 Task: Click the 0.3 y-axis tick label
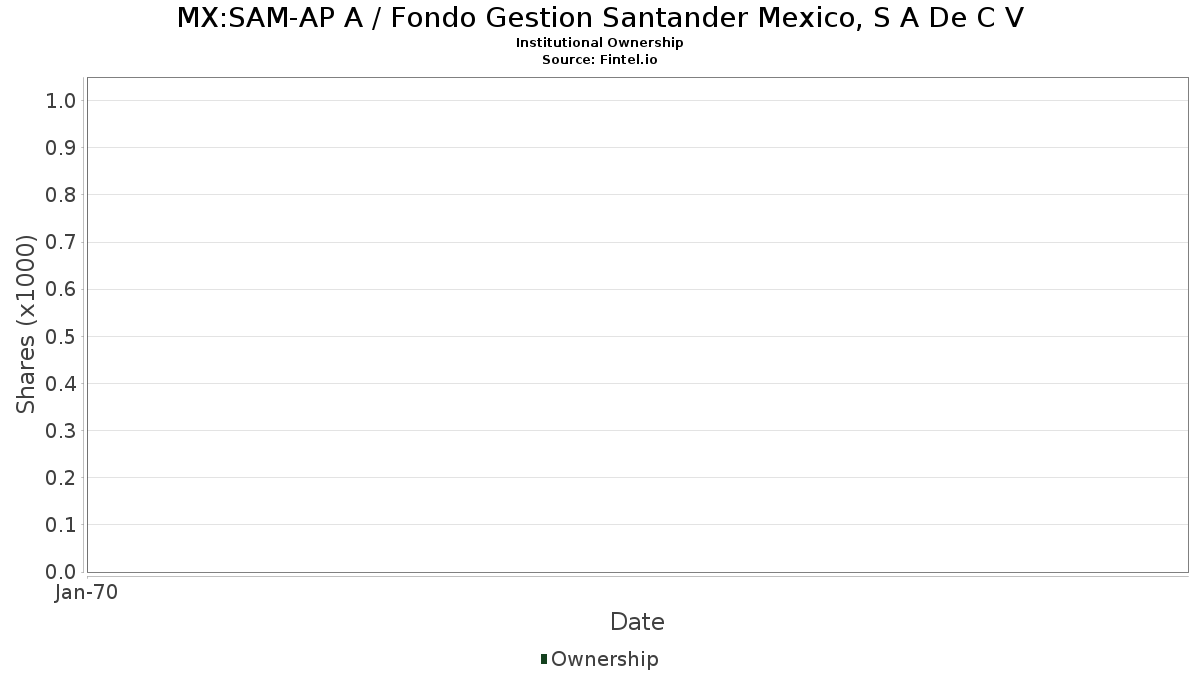(x=62, y=430)
